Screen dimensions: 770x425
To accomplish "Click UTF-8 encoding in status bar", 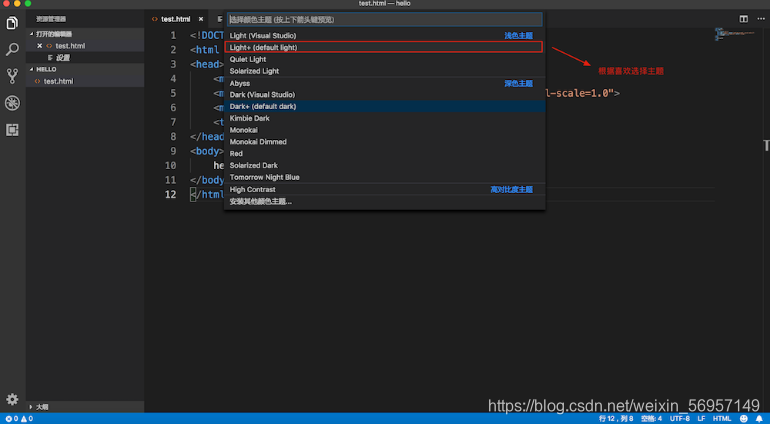I will click(x=680, y=419).
